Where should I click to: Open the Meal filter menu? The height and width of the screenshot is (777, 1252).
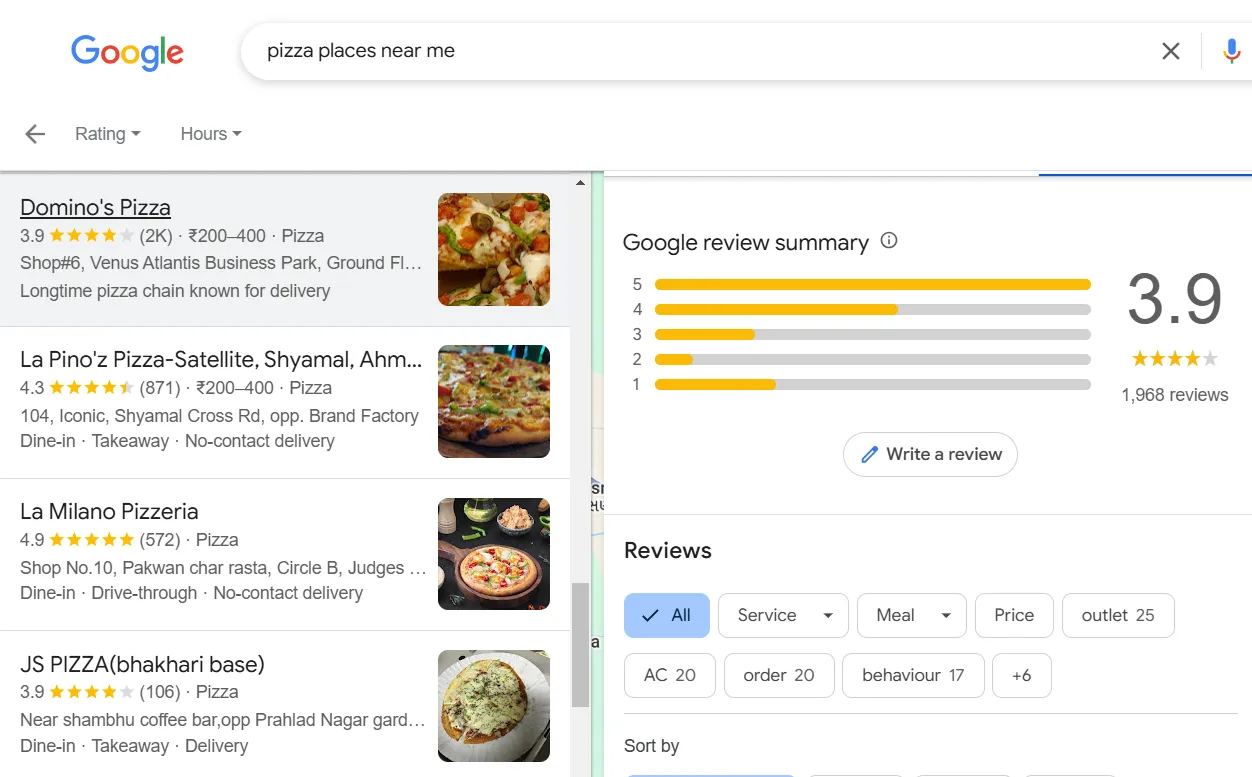tap(911, 615)
